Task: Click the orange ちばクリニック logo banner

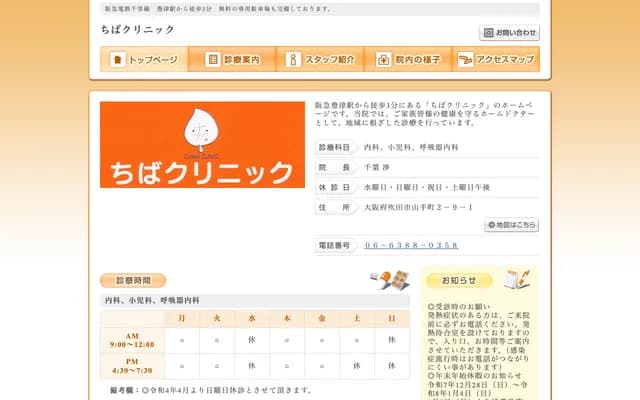Action: 202,144
